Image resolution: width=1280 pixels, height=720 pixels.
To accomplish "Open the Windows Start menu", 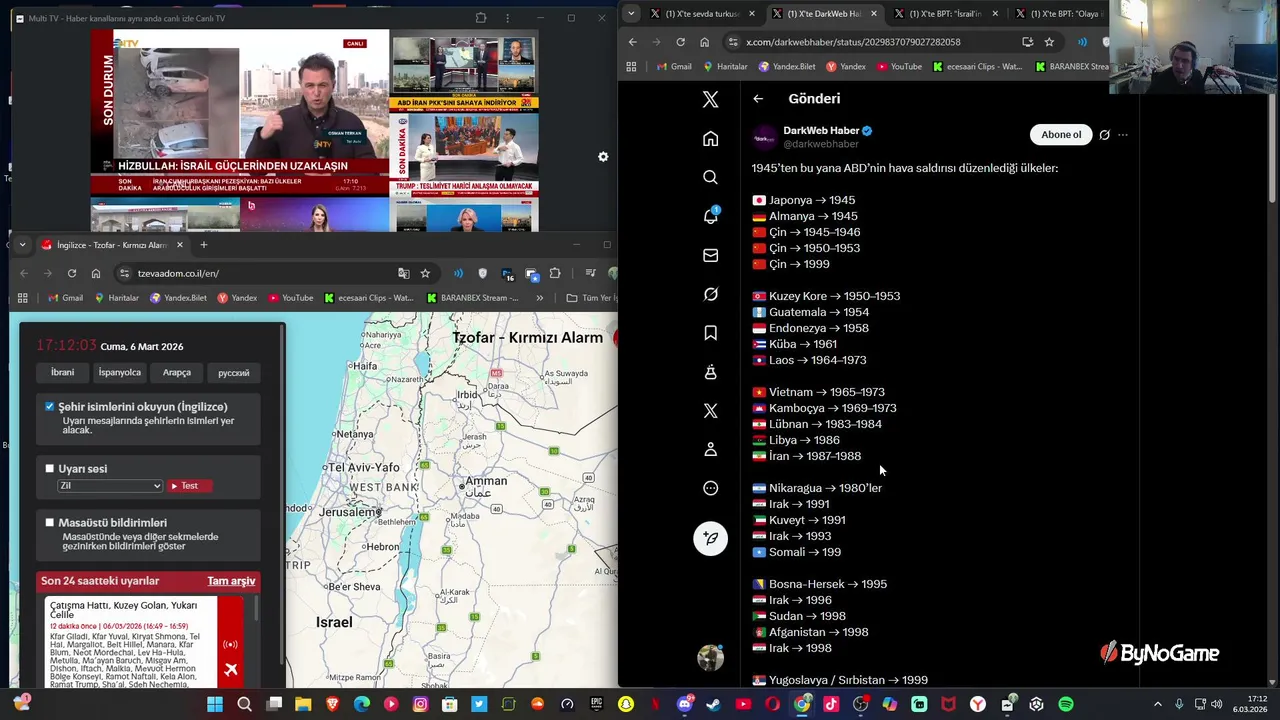I will tap(215, 705).
